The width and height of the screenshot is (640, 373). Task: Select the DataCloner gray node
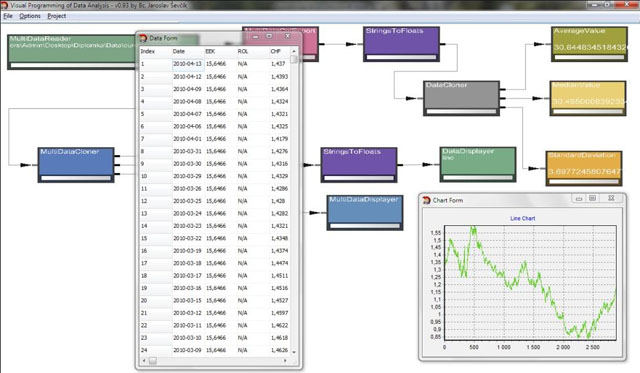point(461,98)
